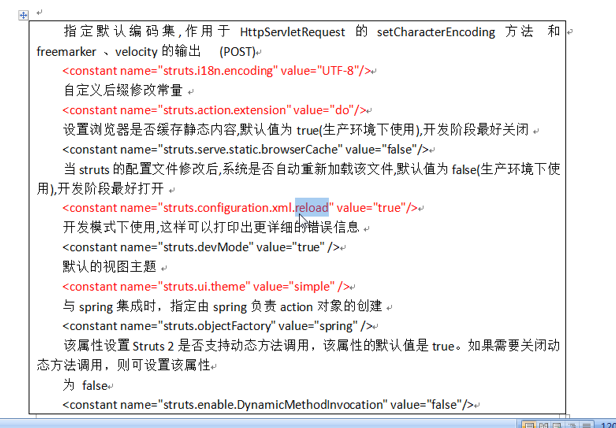The image size is (616, 428).
Task: Click the line containing "struts.ui.theme"
Action: [206, 287]
